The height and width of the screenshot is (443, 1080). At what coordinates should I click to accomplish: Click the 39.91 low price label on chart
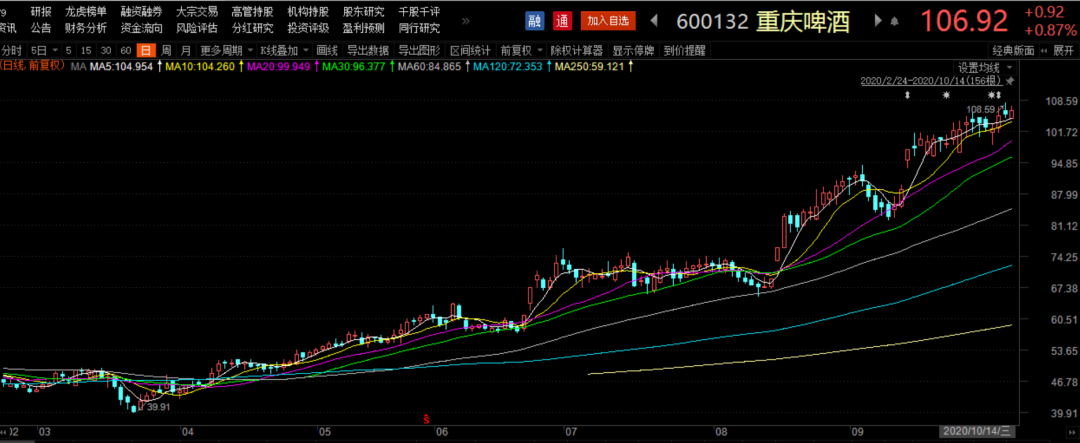pyautogui.click(x=157, y=406)
